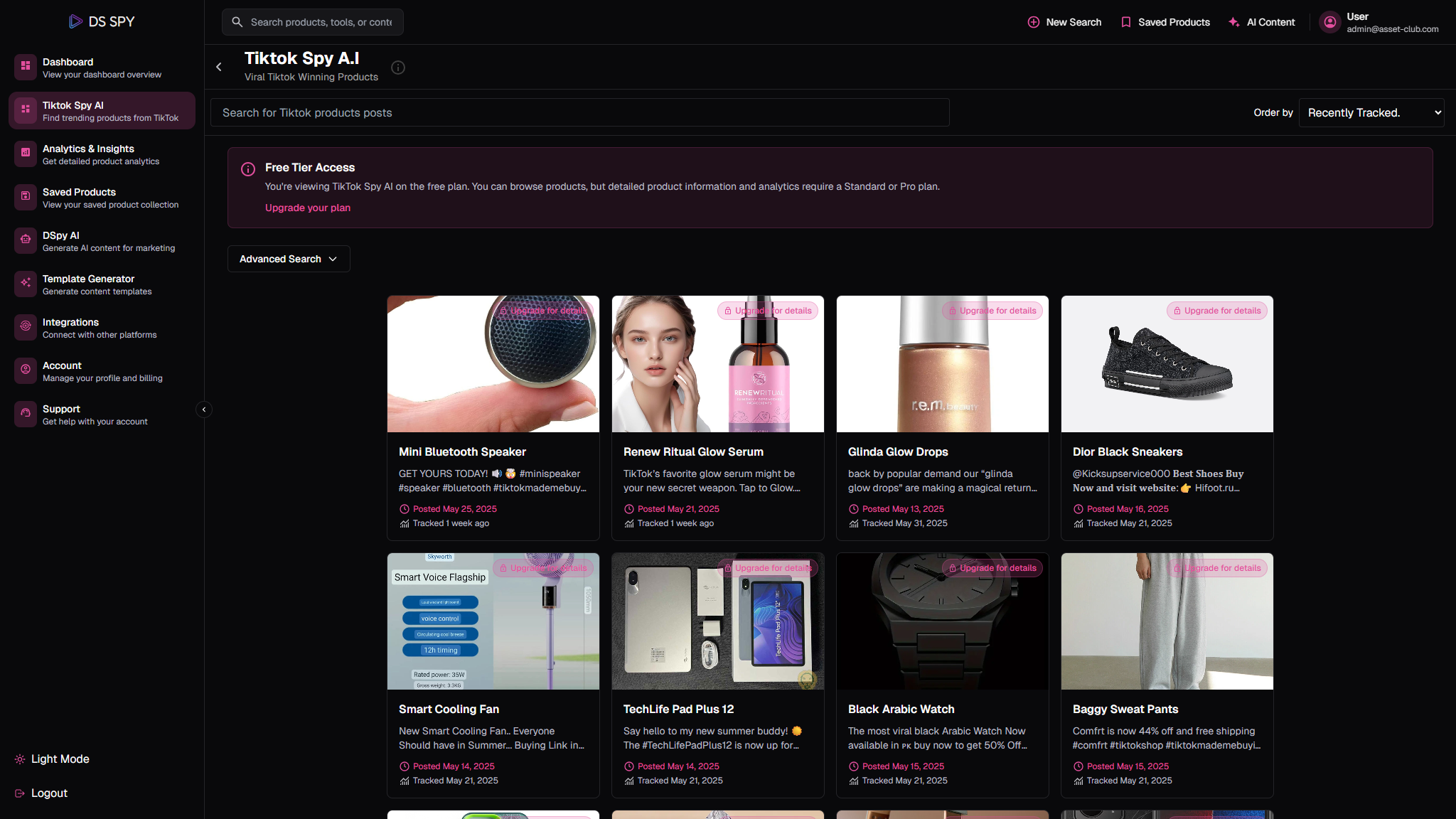The image size is (1456, 819).
Task: Collapse the sidebar with the chevron handle
Action: tap(204, 409)
